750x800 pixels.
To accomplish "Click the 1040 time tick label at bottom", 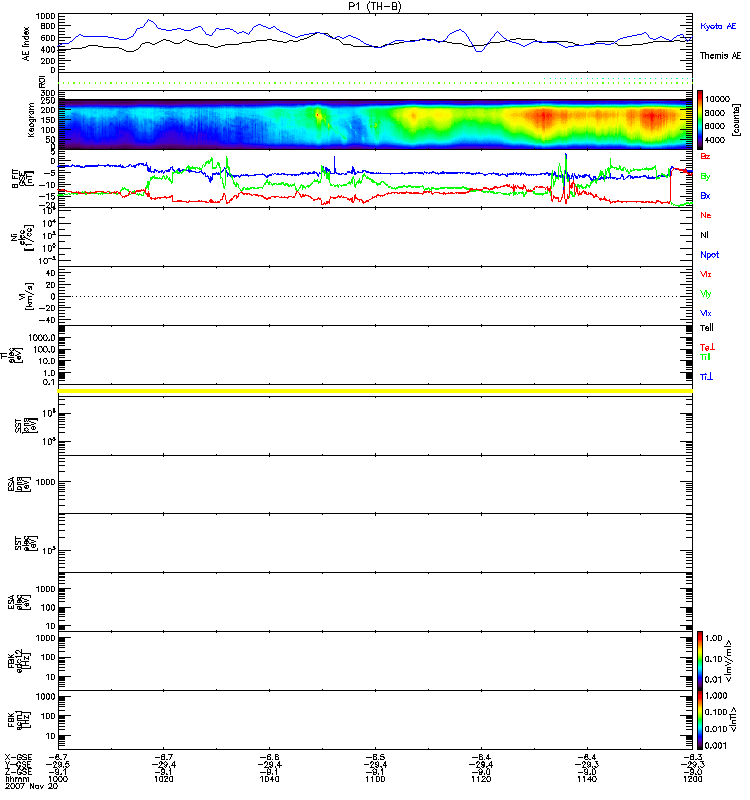I will tap(269, 779).
